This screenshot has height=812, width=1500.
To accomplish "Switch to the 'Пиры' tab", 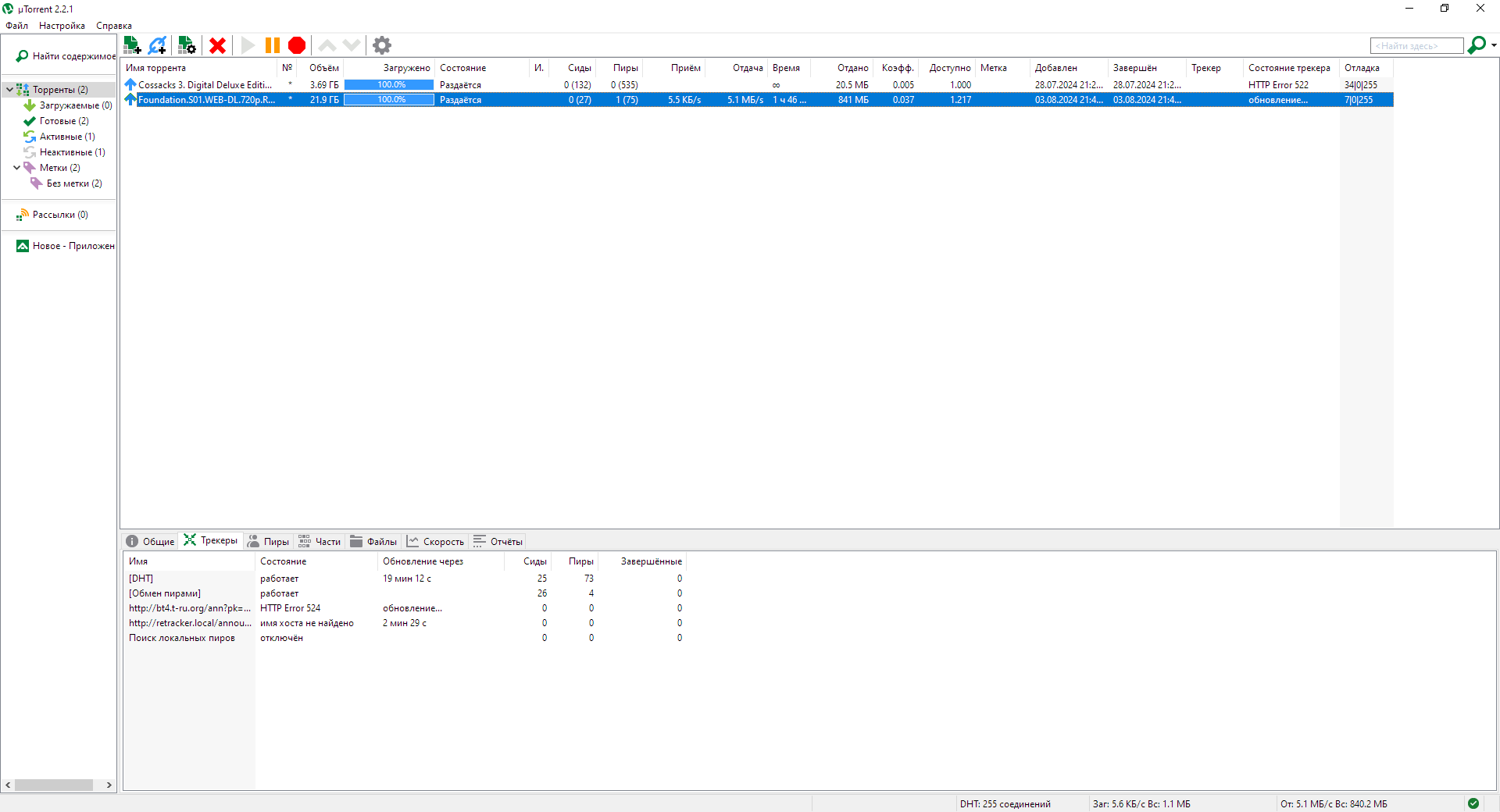I will [x=268, y=541].
